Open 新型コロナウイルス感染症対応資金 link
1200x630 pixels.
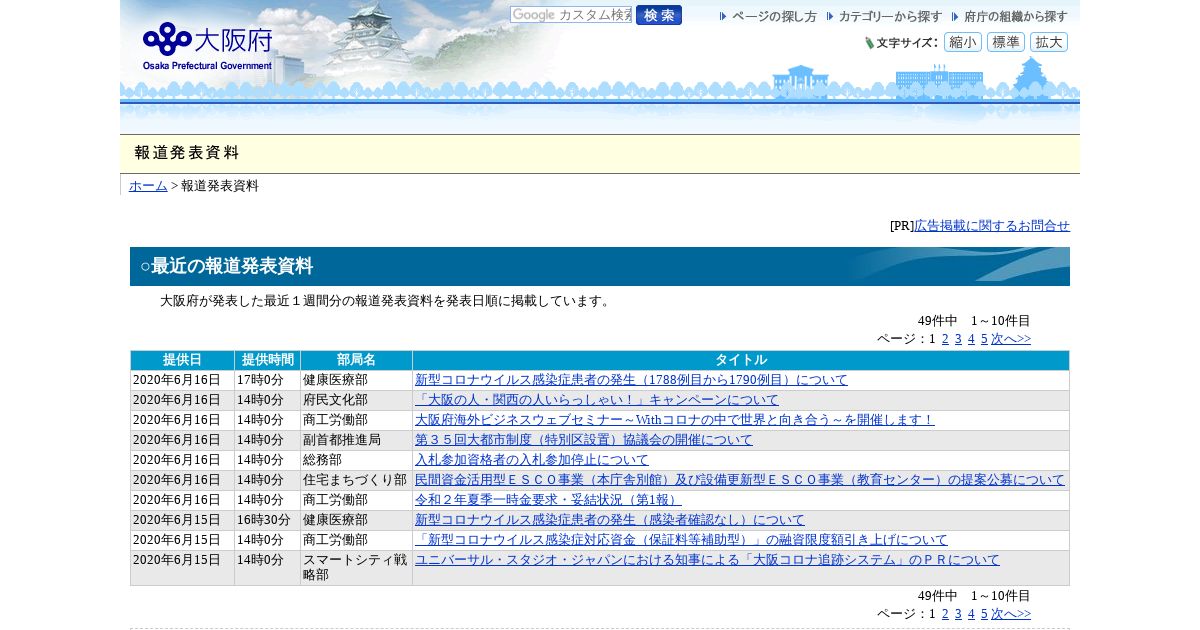(681, 540)
